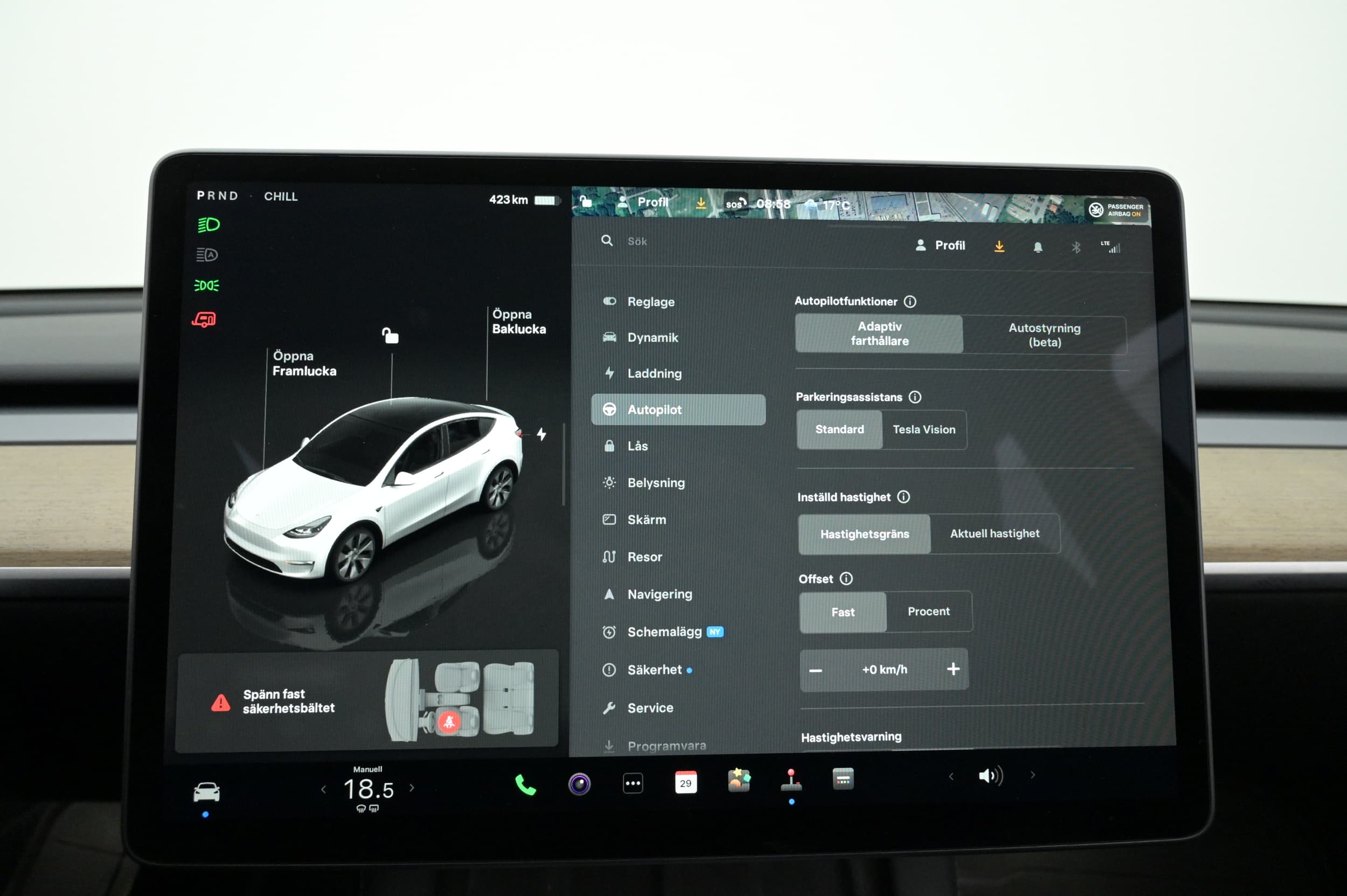Click the notification bell icon
Viewport: 1347px width, 896px height.
pyautogui.click(x=1038, y=247)
